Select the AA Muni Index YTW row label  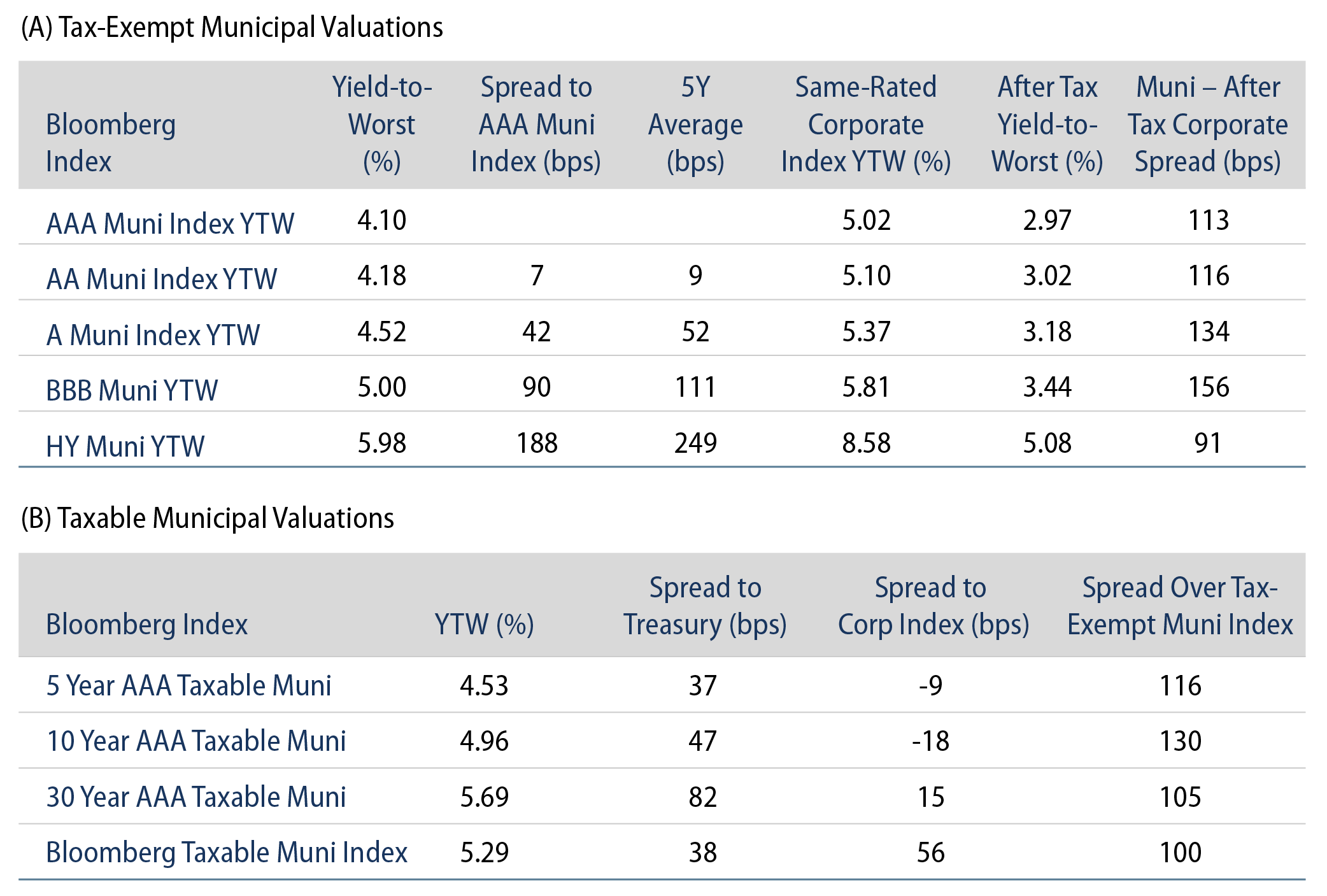coord(162,279)
